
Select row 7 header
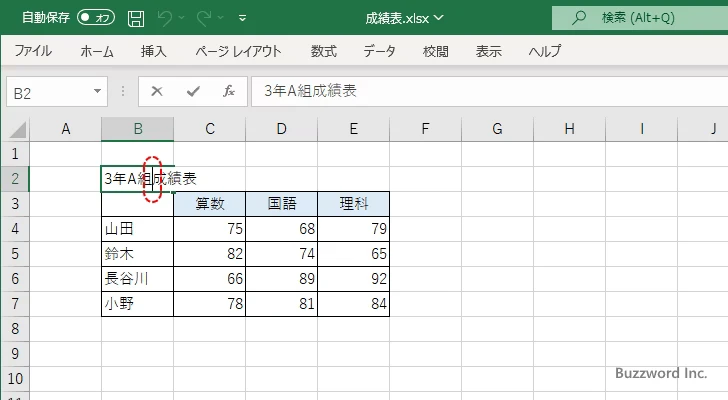[x=15, y=304]
